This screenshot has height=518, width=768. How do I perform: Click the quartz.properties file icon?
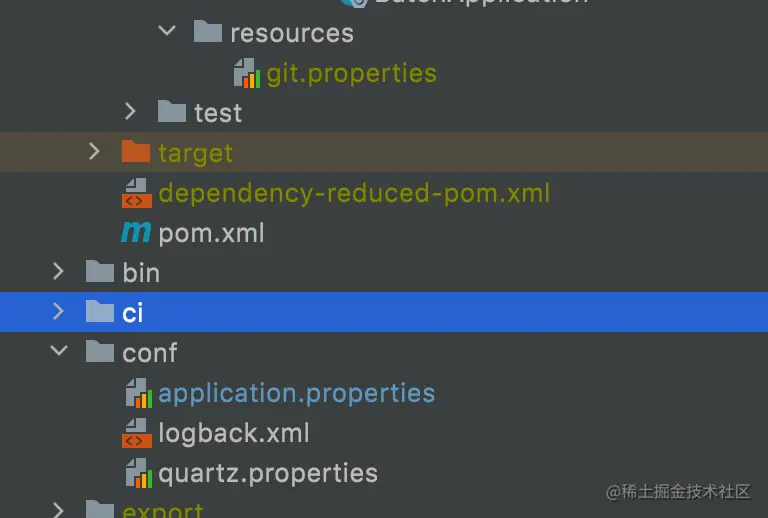tap(138, 473)
